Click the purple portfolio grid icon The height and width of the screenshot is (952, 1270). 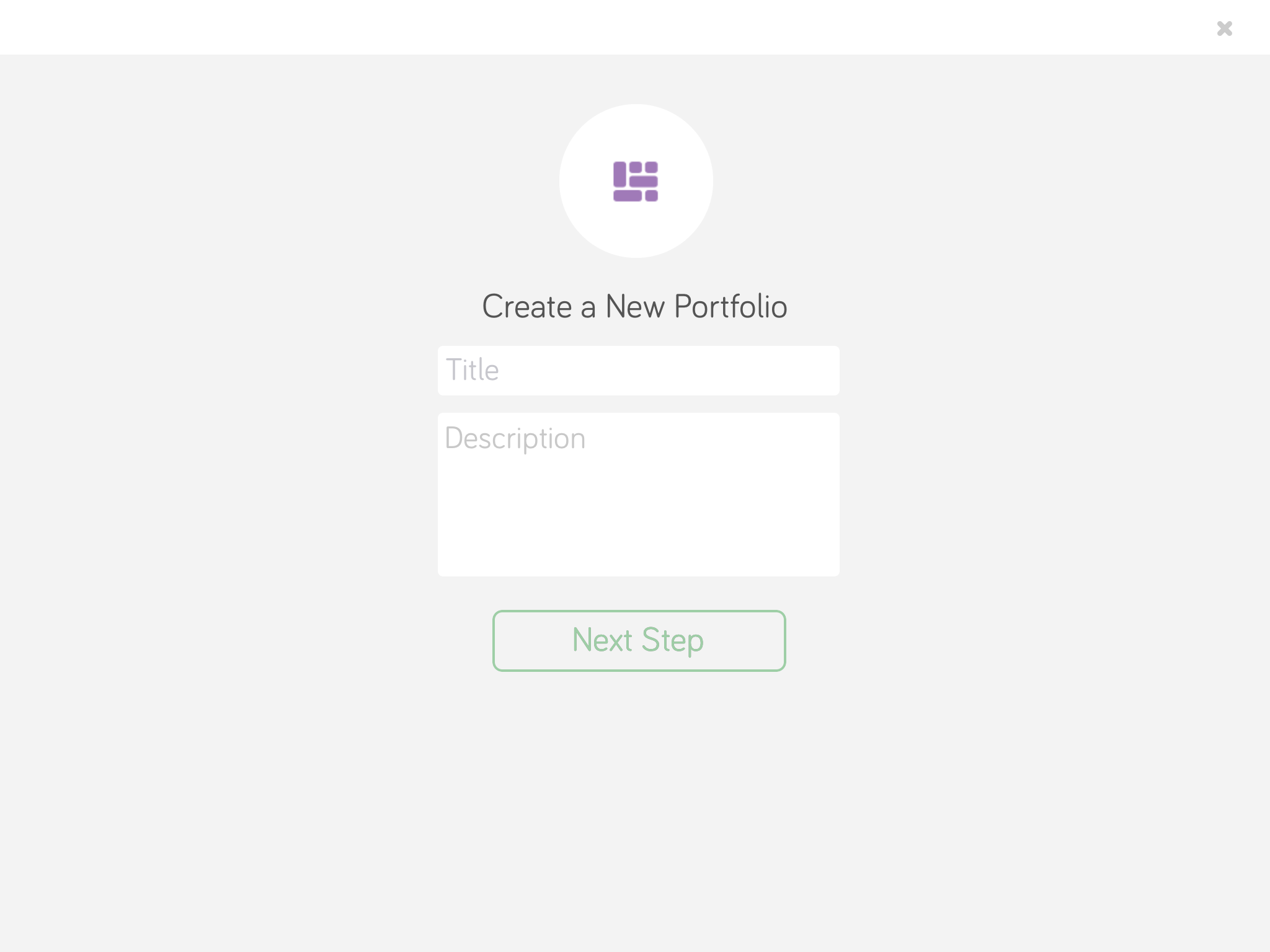point(636,182)
